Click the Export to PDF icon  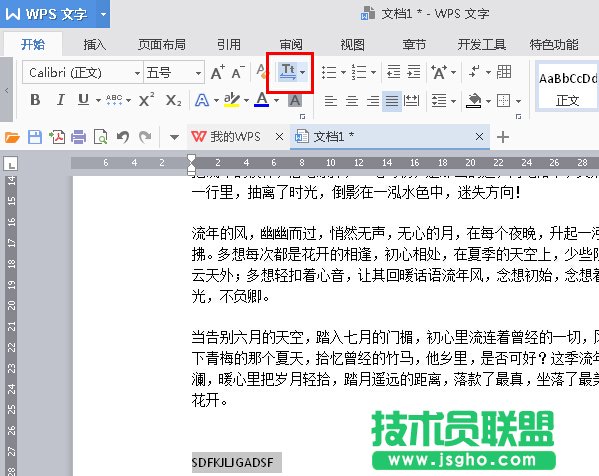pos(57,137)
